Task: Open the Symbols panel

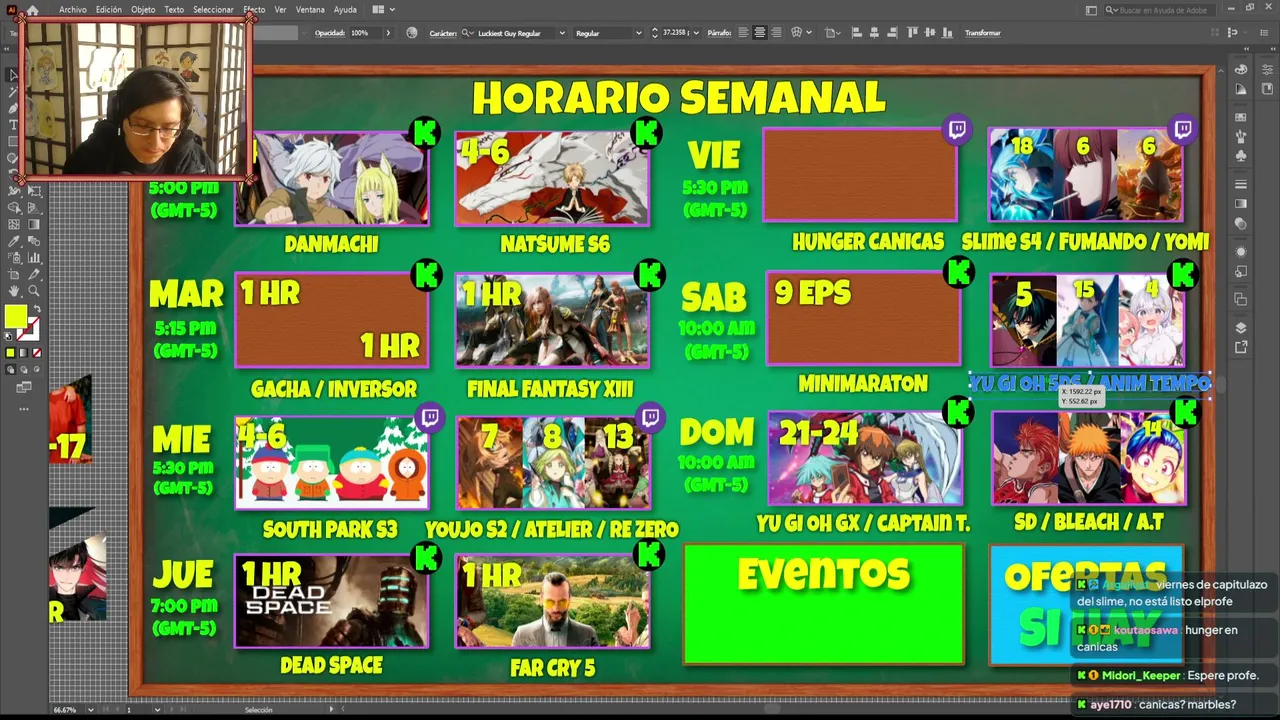Action: 1241,156
